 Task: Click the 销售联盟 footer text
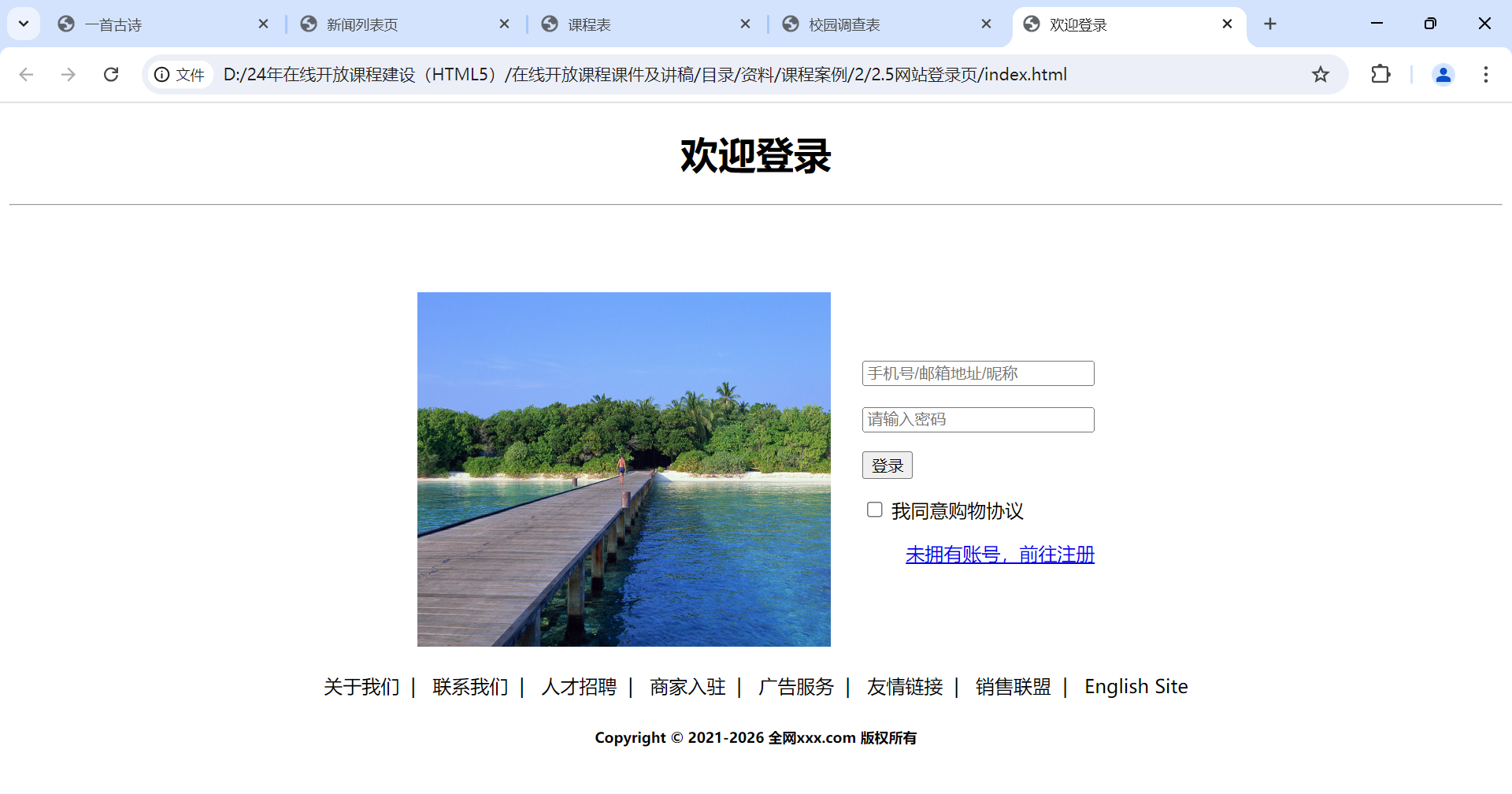tap(1014, 687)
